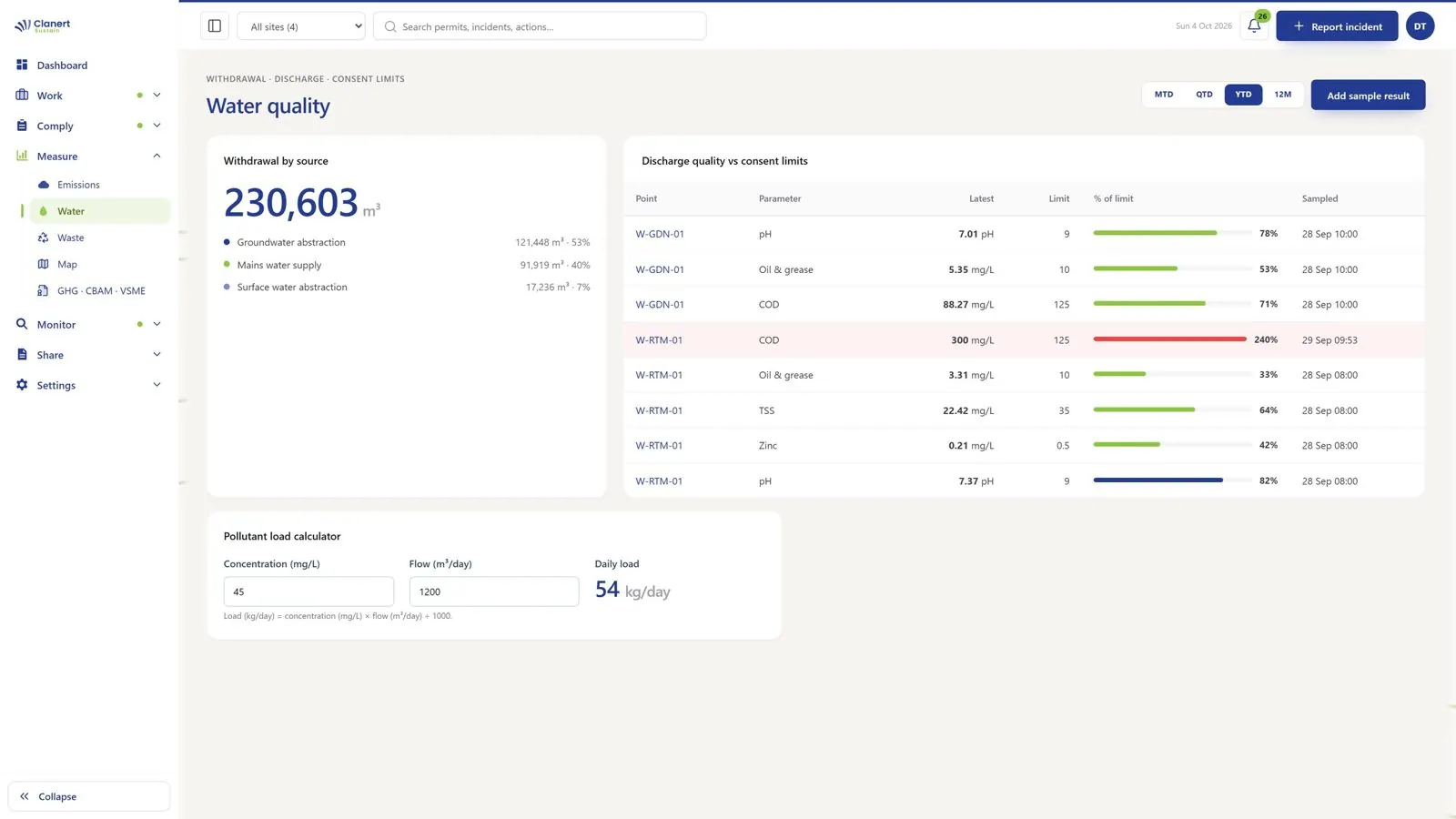
Task: Click the Zinc parameter cell
Action: point(768,446)
